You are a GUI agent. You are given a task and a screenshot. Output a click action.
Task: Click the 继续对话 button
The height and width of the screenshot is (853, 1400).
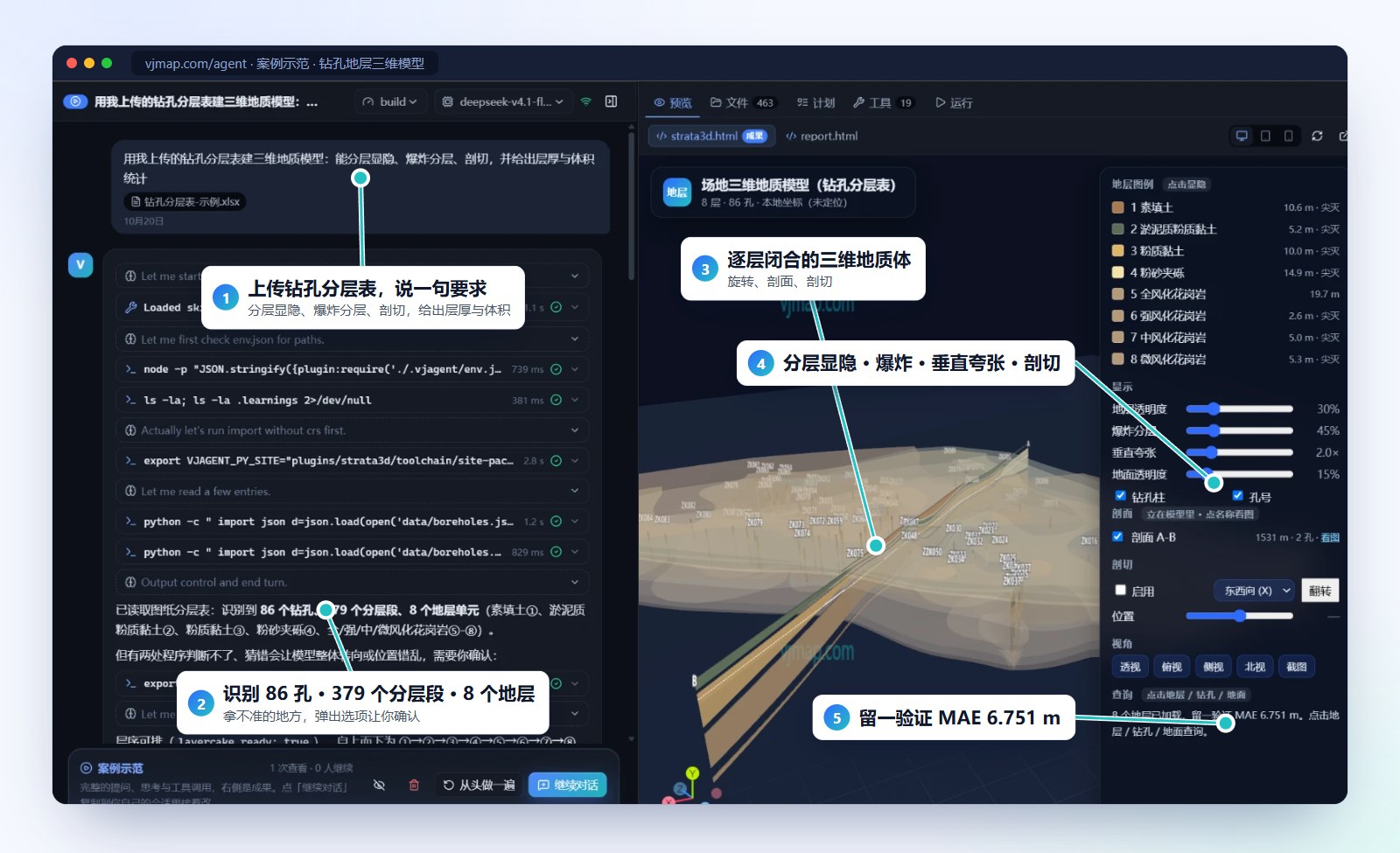[567, 785]
